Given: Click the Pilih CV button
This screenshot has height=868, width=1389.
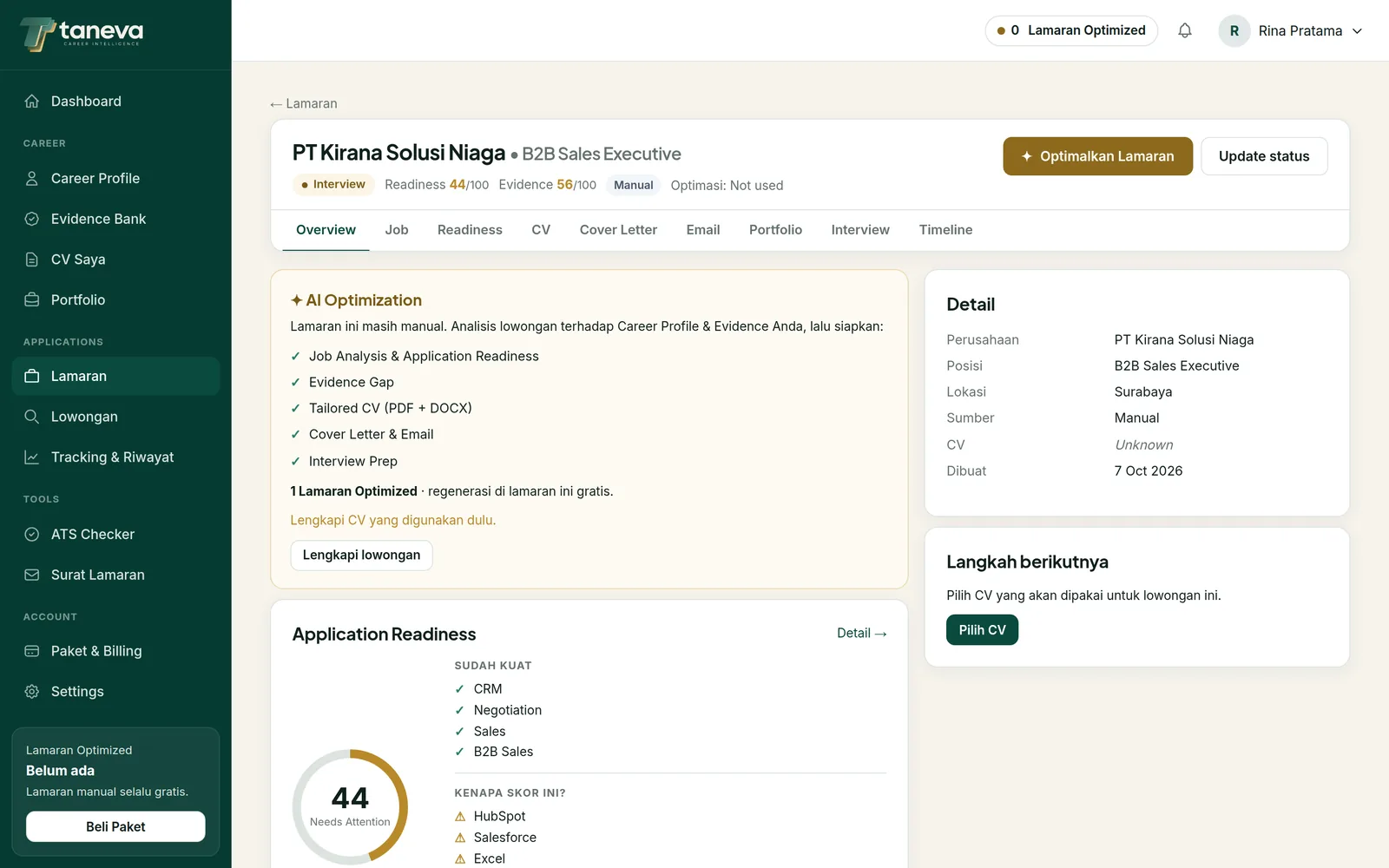Looking at the screenshot, I should [x=982, y=630].
